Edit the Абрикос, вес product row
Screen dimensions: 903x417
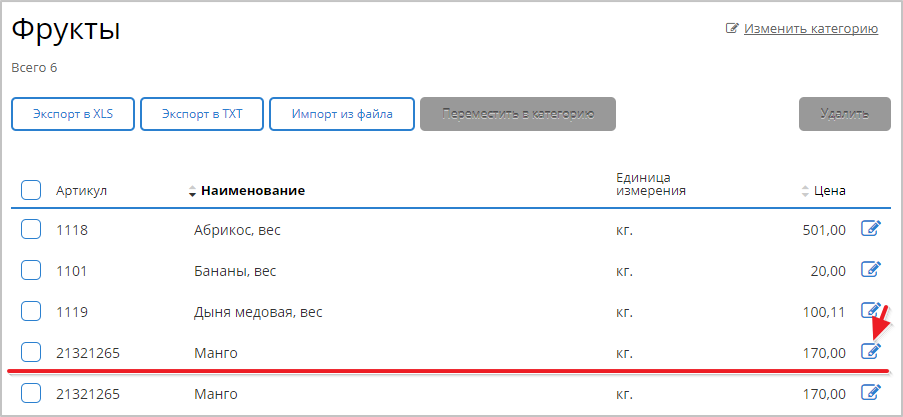(x=871, y=230)
